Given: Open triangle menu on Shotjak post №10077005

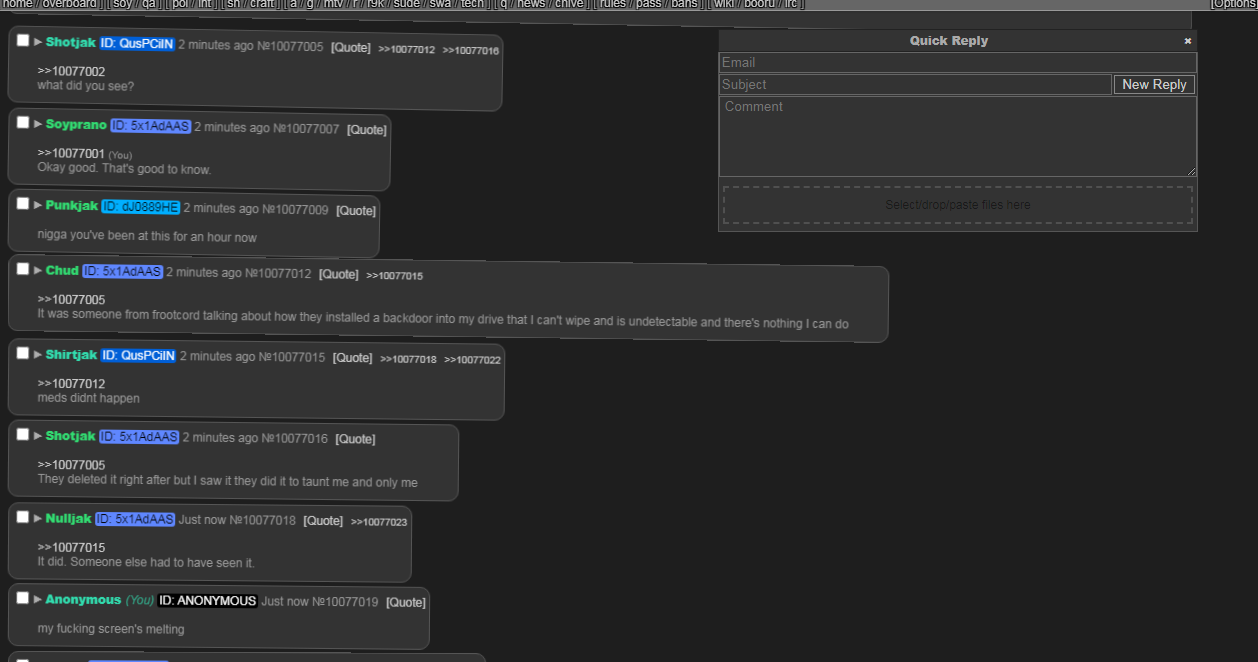Looking at the screenshot, I should [x=38, y=42].
